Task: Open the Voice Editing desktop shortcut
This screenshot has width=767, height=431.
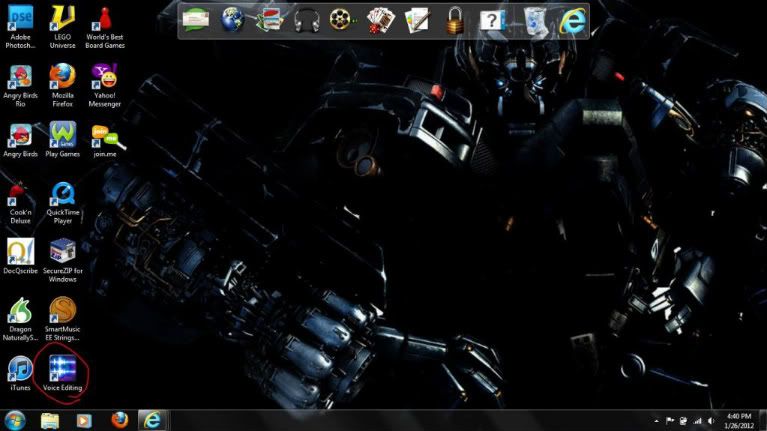Action: 62,366
